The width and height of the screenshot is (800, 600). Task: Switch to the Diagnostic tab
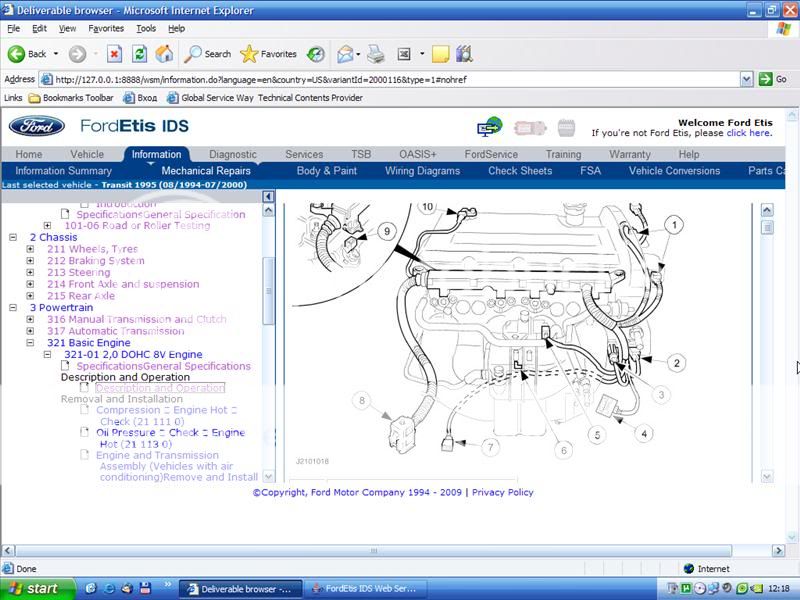click(233, 154)
